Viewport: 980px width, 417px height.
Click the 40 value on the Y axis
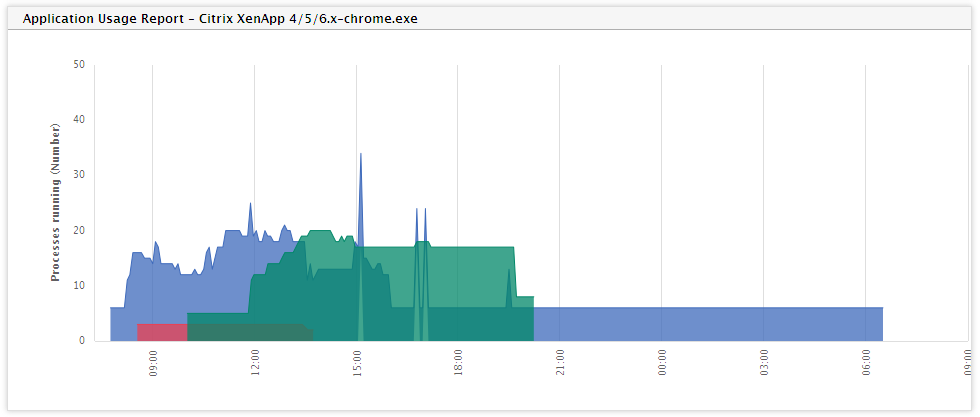coord(79,119)
